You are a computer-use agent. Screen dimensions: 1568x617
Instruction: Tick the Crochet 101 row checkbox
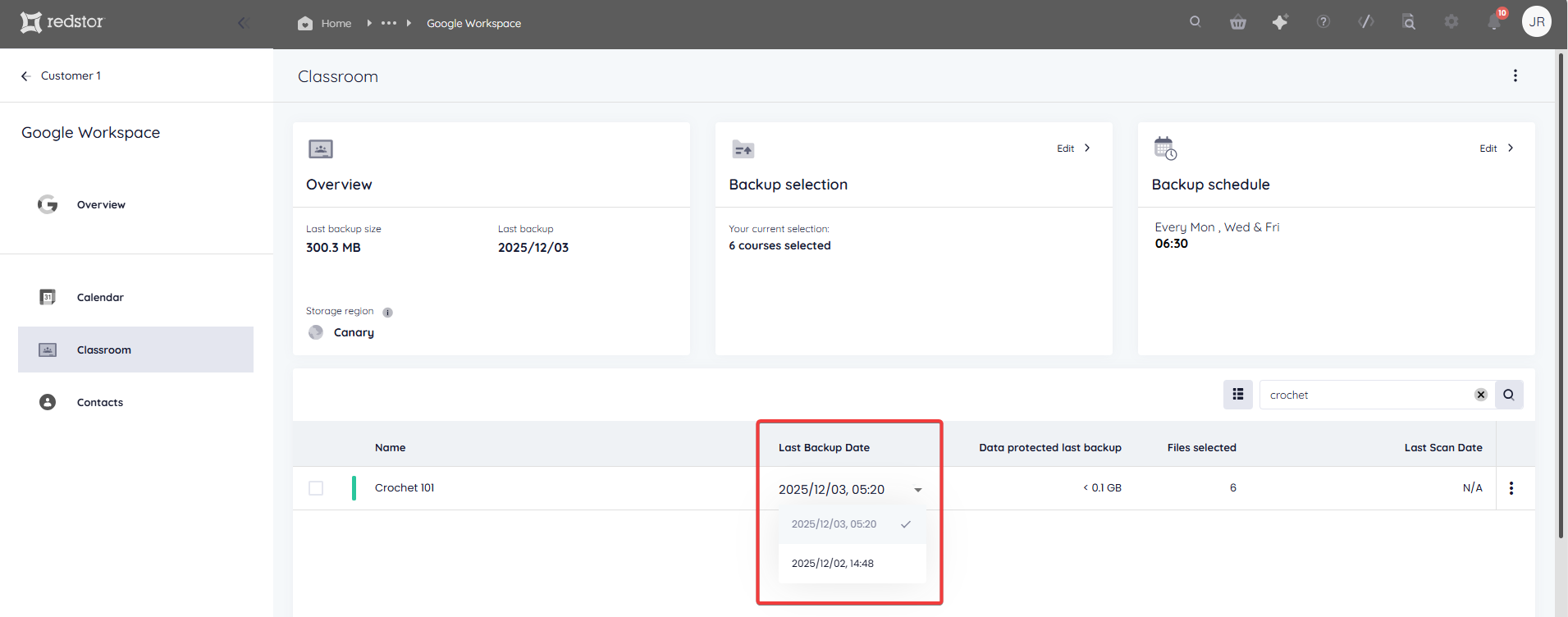(316, 488)
